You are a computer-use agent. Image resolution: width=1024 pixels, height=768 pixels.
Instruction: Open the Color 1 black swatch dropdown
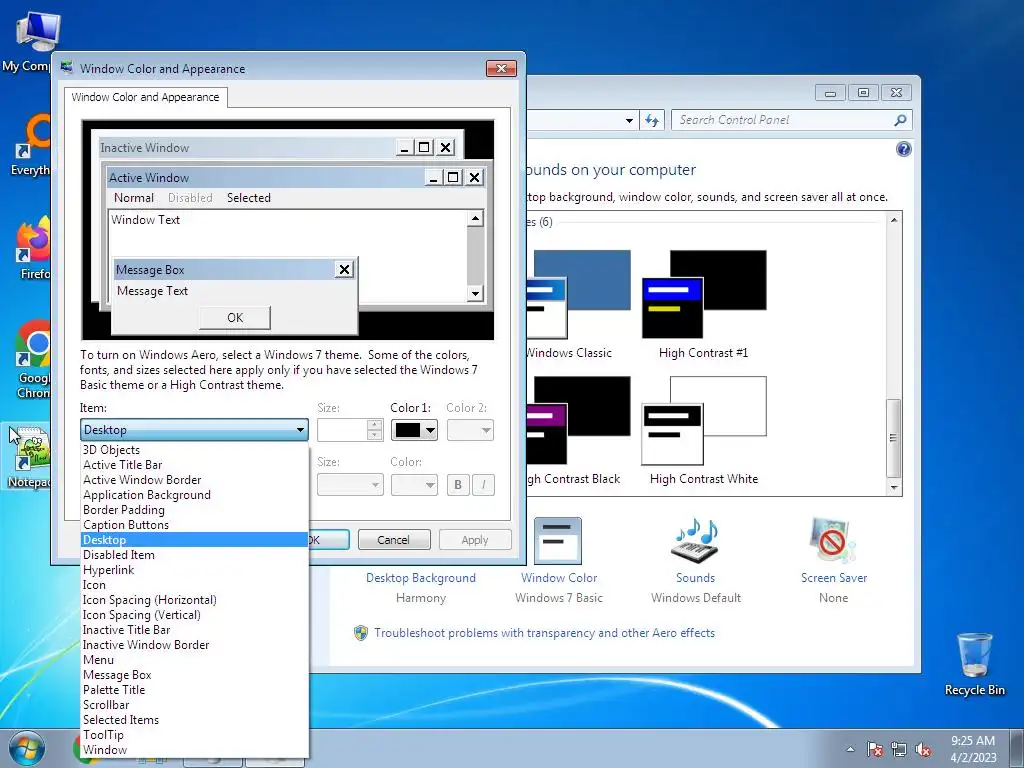click(x=414, y=430)
